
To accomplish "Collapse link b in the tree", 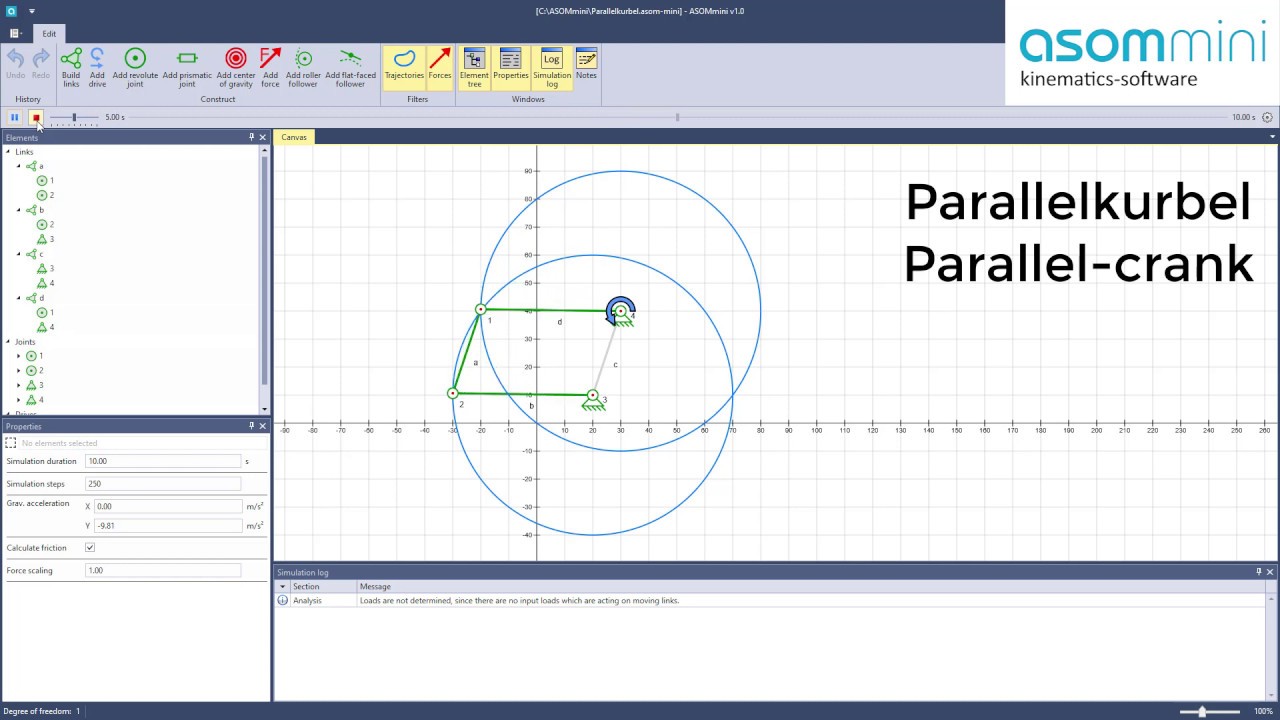I will point(18,210).
